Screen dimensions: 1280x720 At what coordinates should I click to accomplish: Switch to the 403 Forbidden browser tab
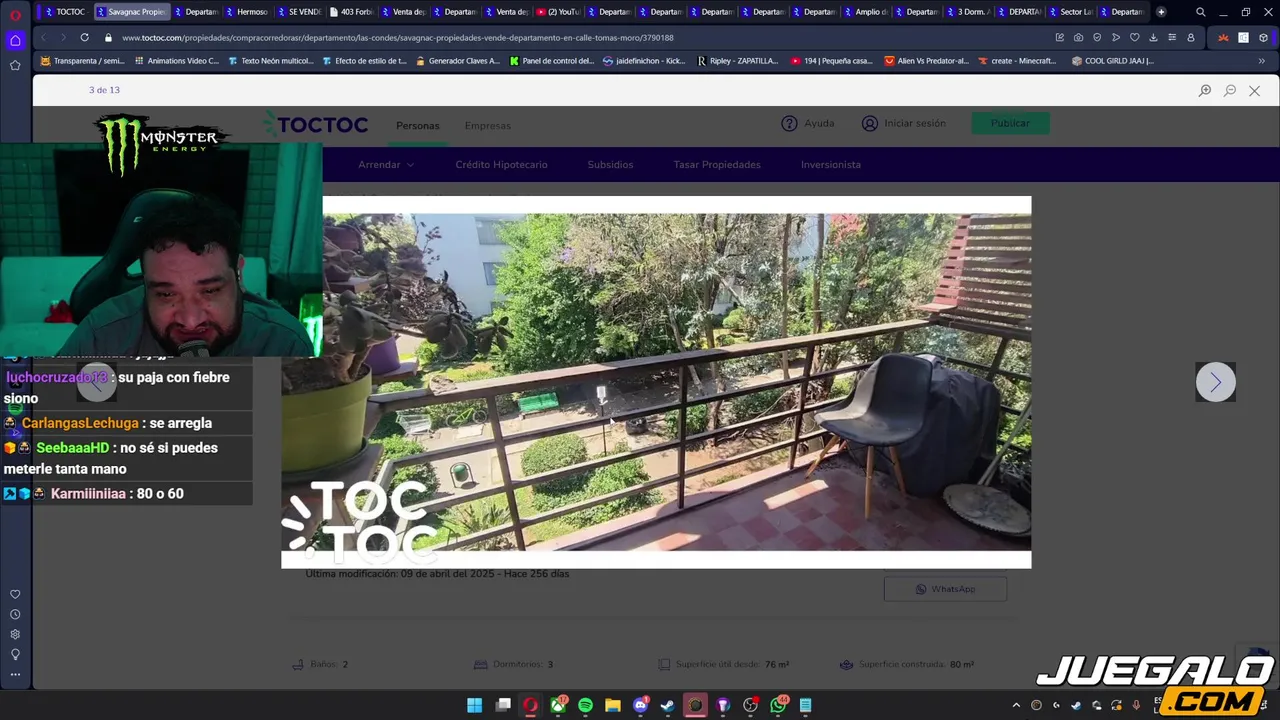click(x=350, y=12)
